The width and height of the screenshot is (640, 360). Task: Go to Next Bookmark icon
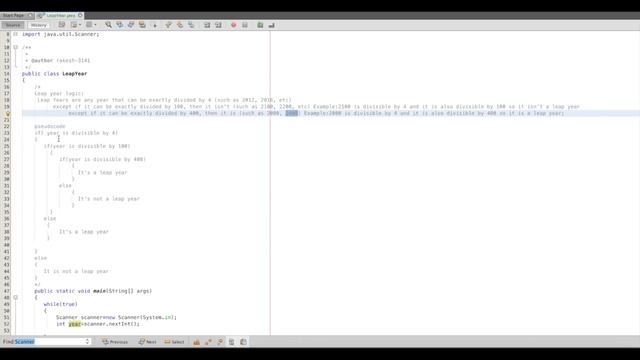coord(180,25)
